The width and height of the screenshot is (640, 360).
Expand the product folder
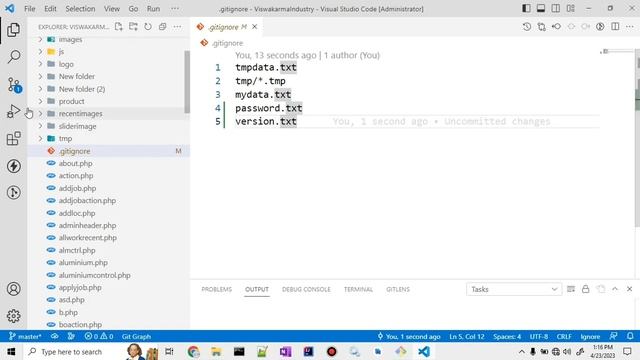(40, 101)
